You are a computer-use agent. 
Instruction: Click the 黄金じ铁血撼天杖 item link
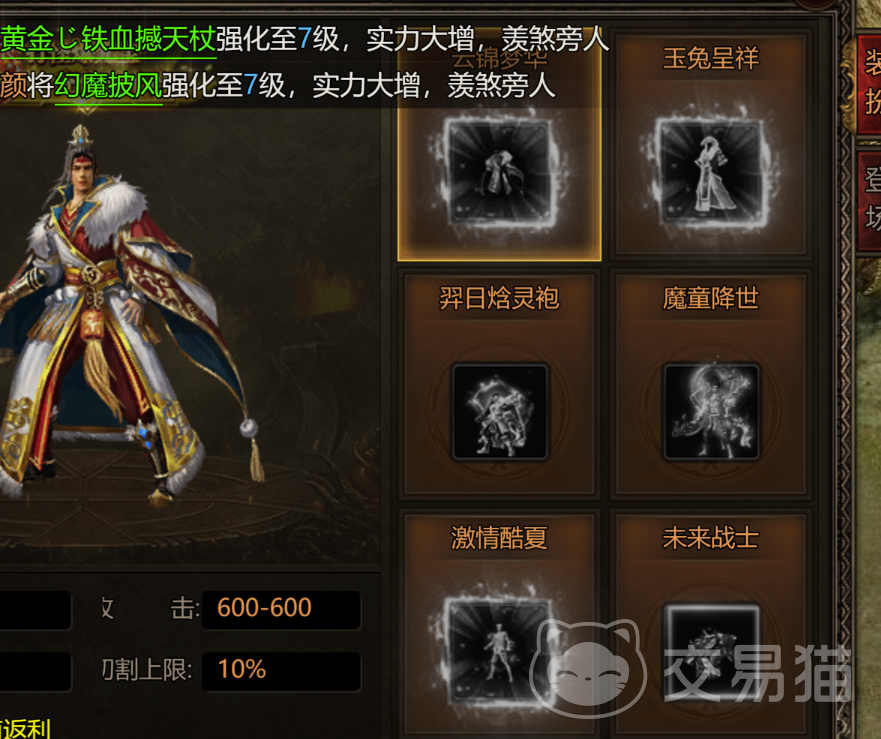point(108,39)
